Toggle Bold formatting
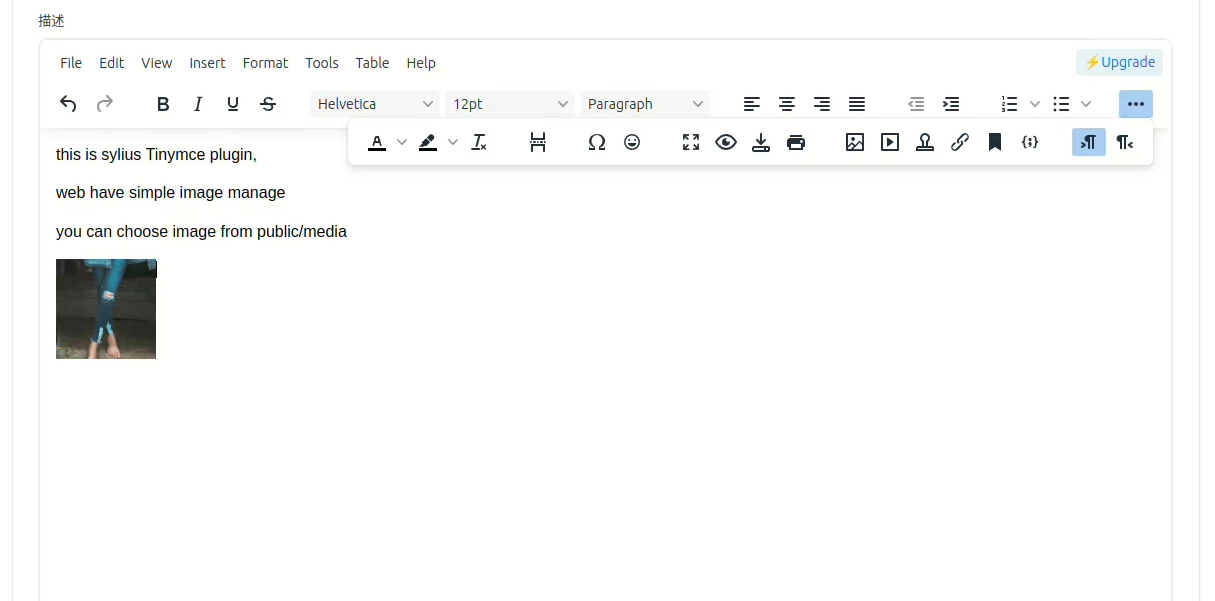This screenshot has width=1215, height=601. (x=163, y=104)
